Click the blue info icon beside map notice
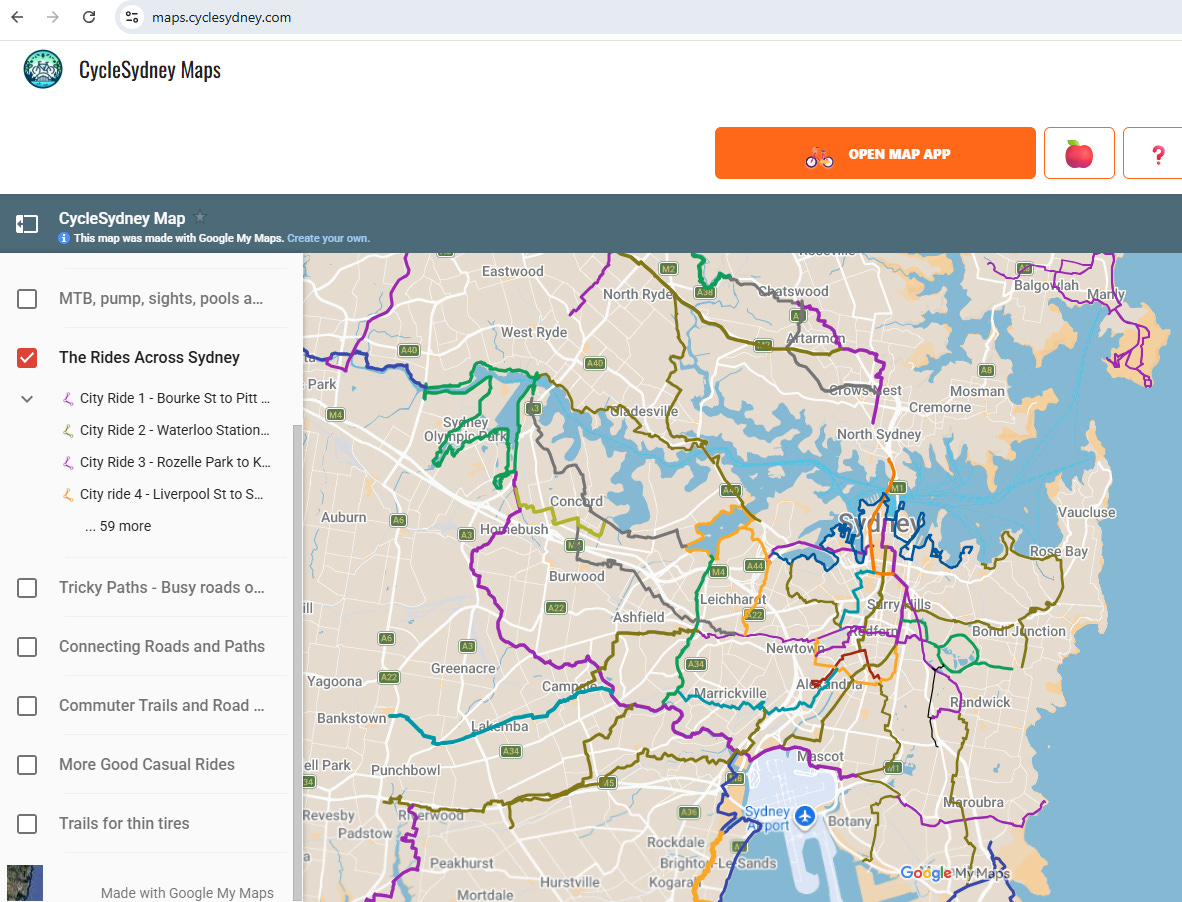Screen dimensions: 1182x902 pyautogui.click(x=64, y=238)
